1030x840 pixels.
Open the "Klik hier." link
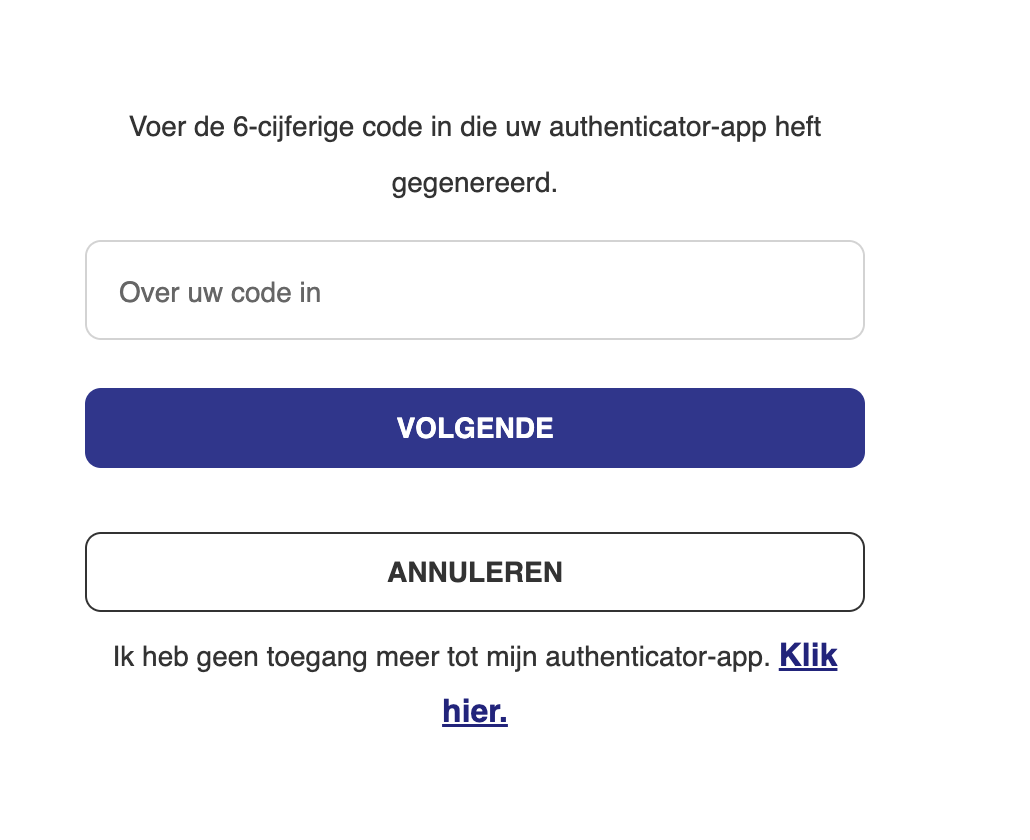click(x=807, y=657)
